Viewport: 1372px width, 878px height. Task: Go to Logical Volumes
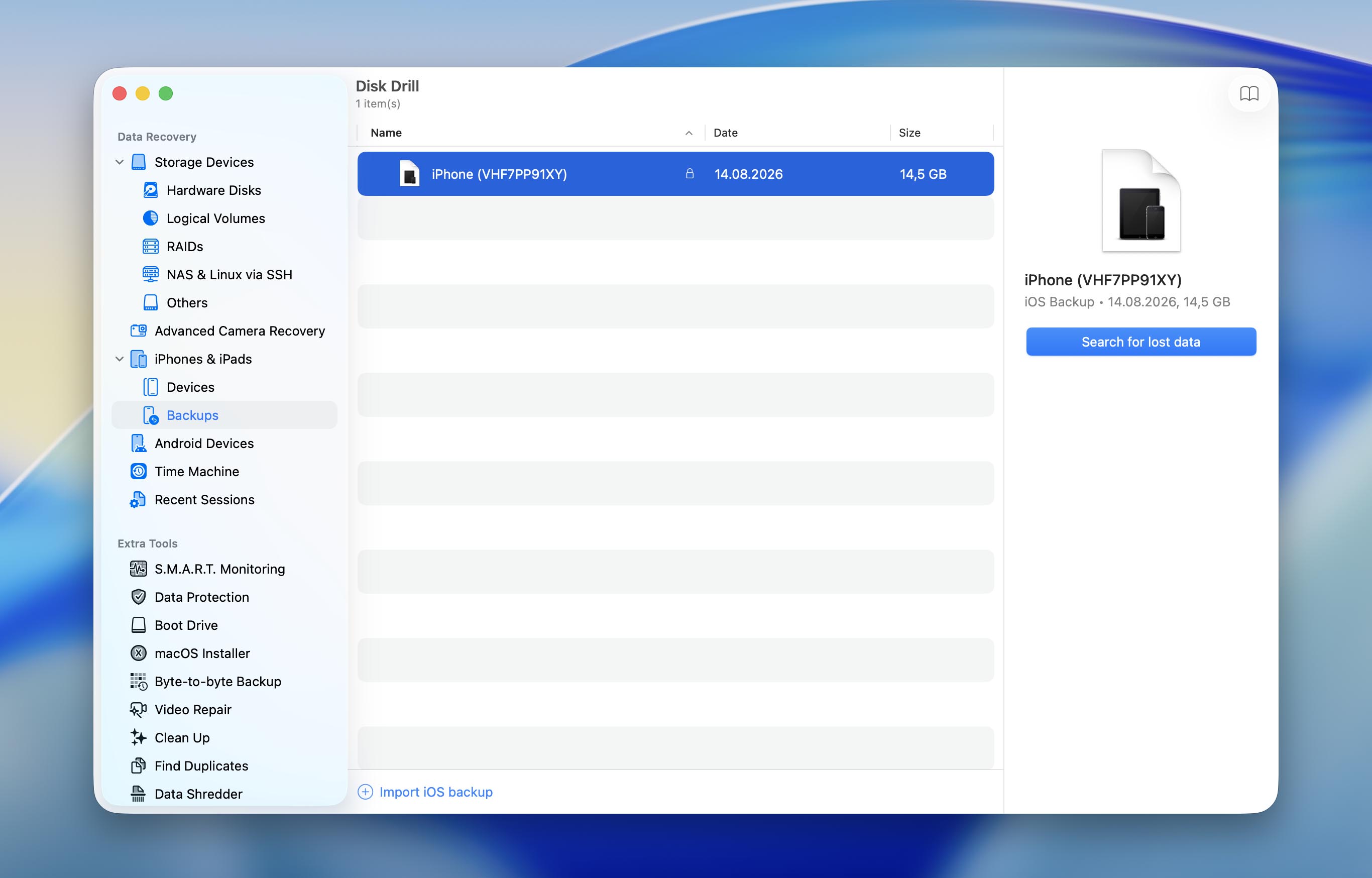point(215,218)
